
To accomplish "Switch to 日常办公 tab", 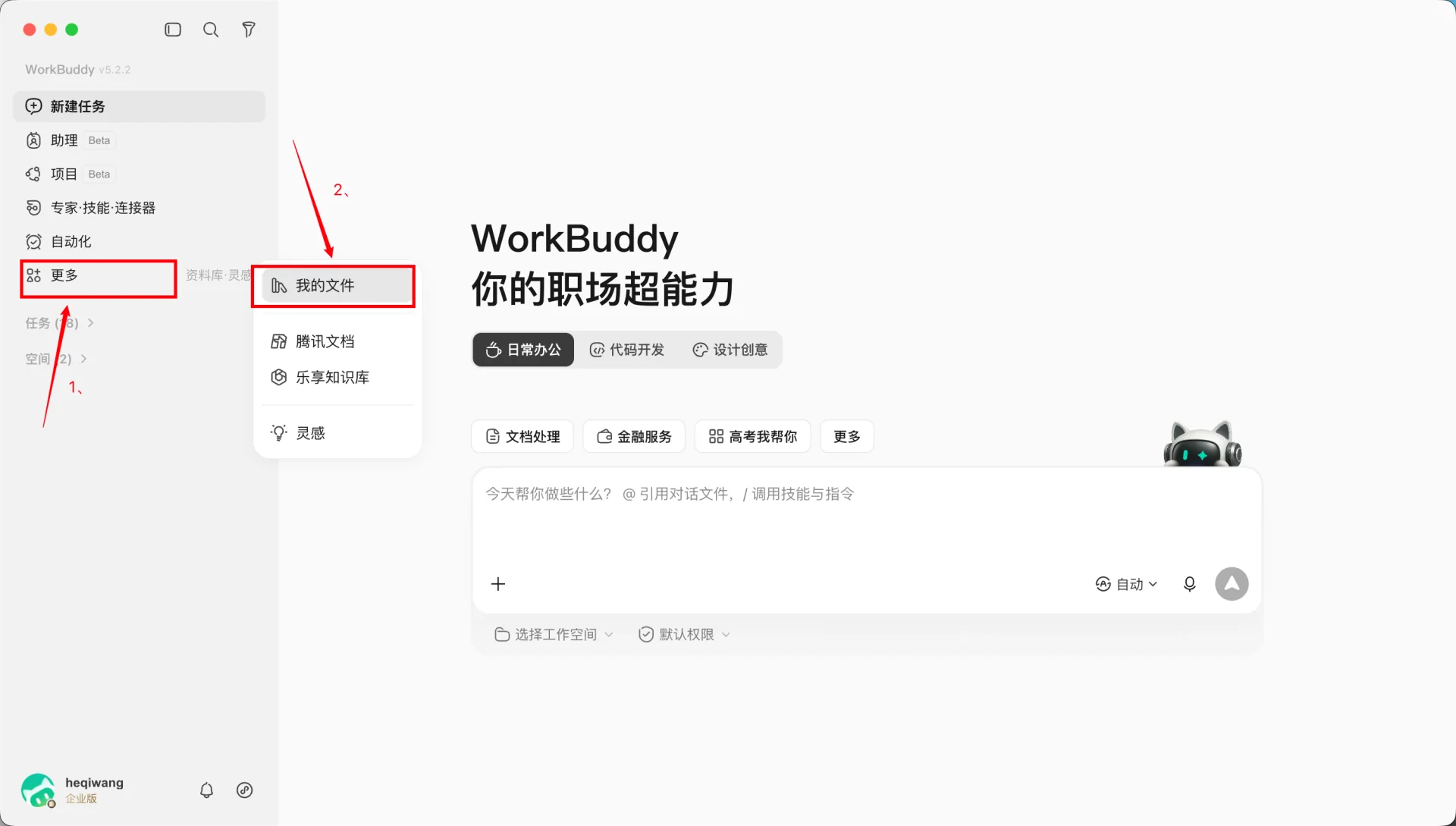I will click(523, 350).
